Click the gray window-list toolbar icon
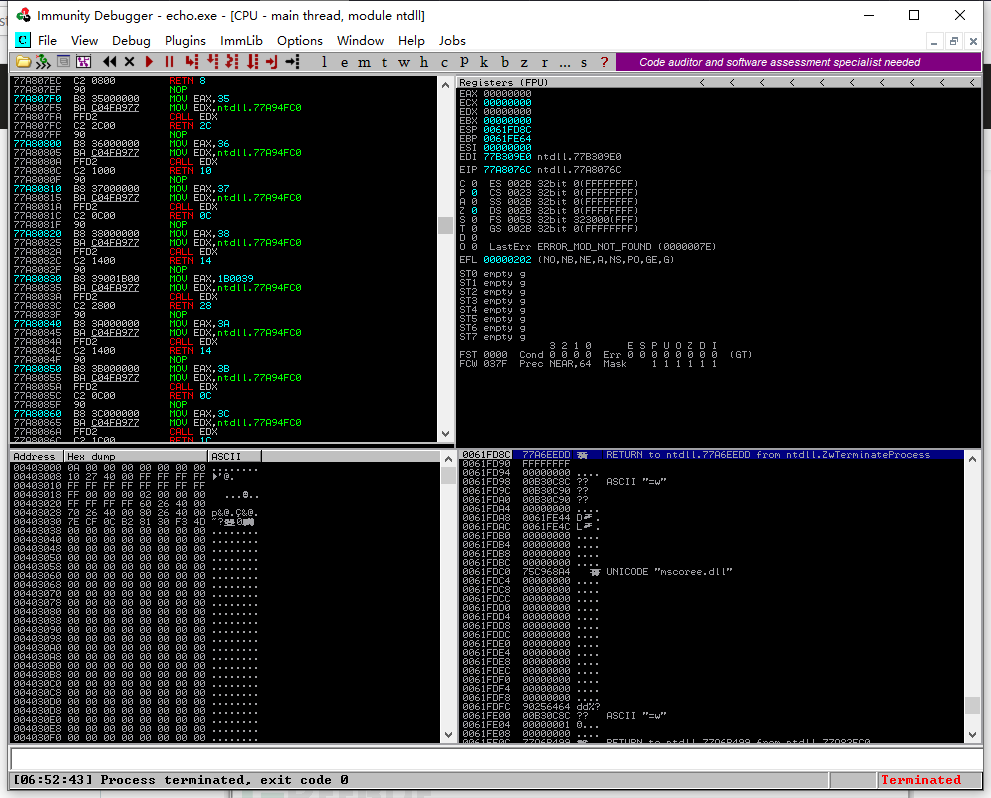The image size is (991, 798). pos(63,62)
